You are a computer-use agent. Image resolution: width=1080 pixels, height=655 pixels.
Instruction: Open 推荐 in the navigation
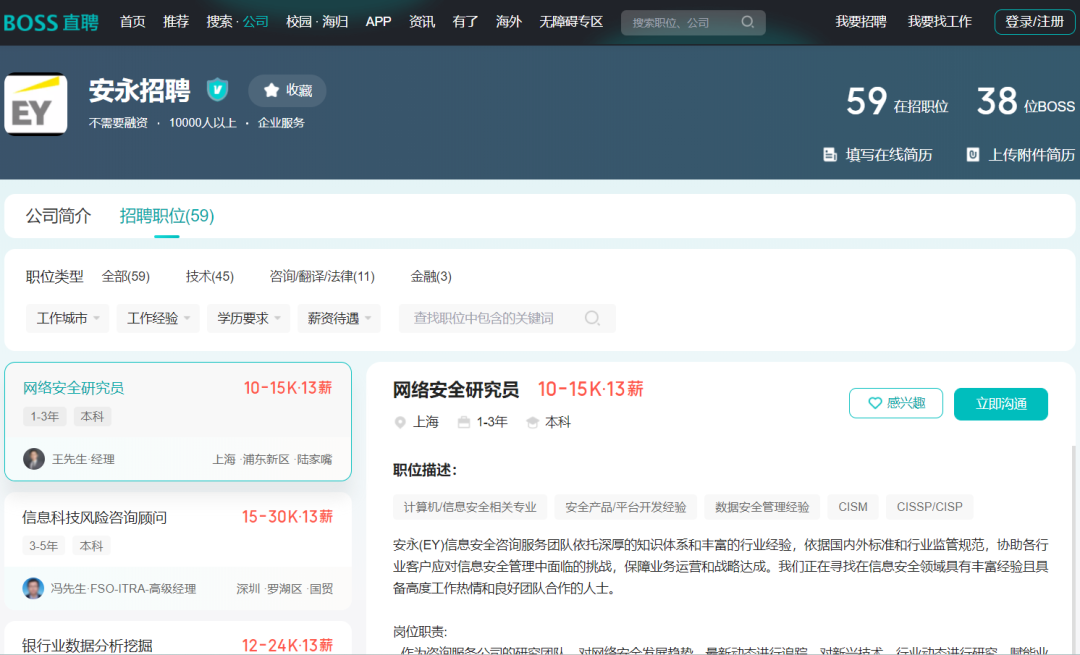(176, 22)
